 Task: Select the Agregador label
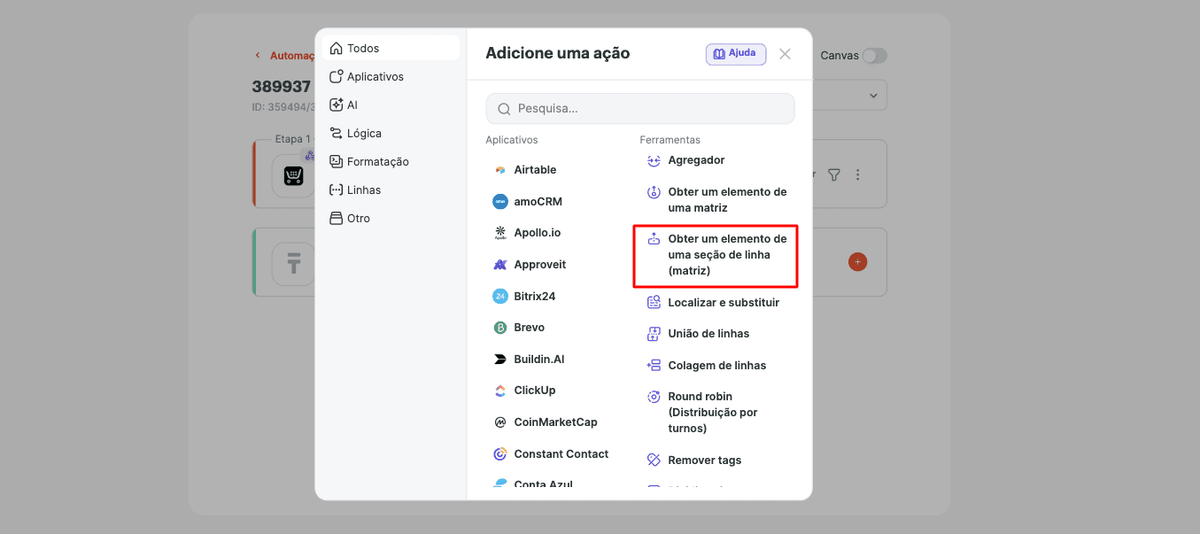696,160
